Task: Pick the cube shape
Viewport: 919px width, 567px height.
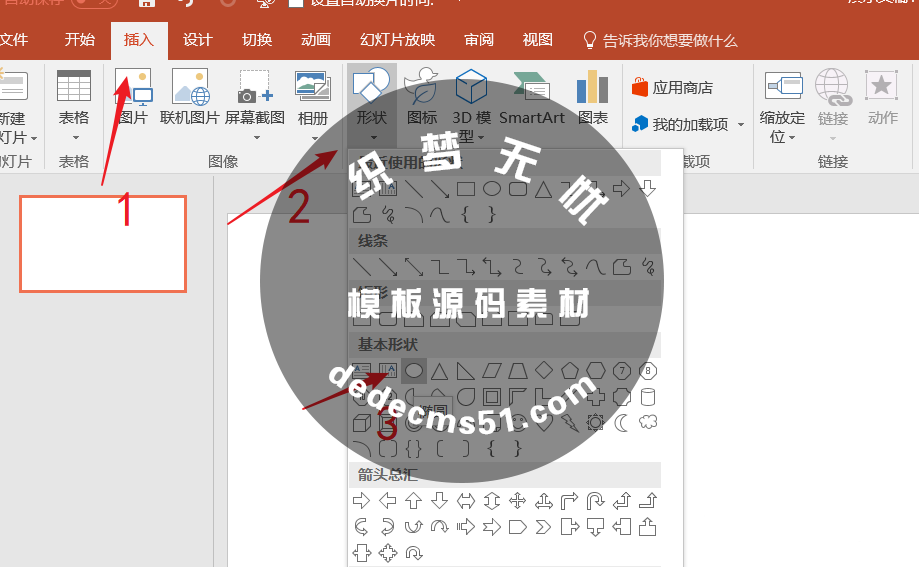Action: click(362, 422)
